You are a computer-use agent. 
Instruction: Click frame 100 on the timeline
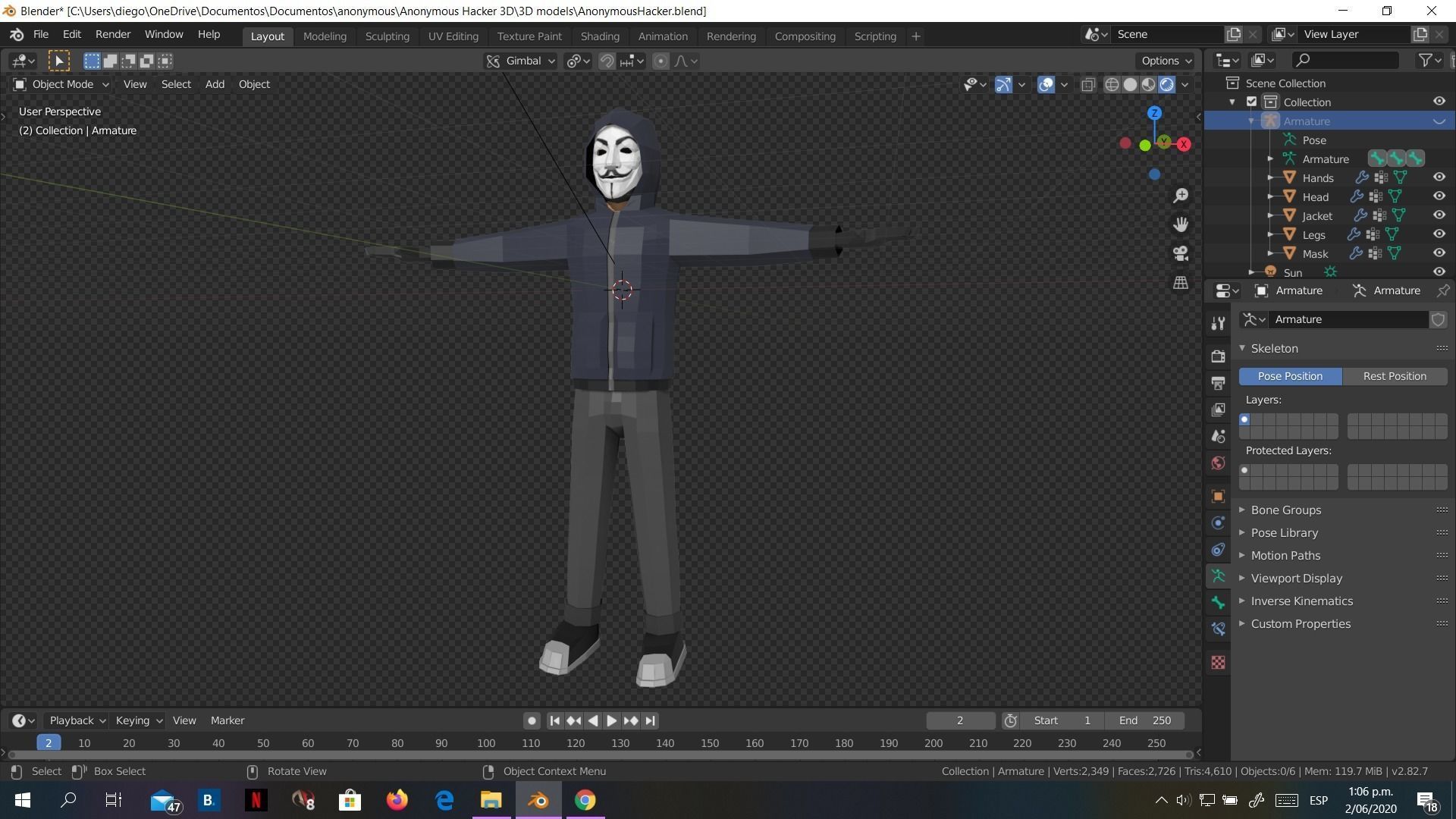point(486,743)
